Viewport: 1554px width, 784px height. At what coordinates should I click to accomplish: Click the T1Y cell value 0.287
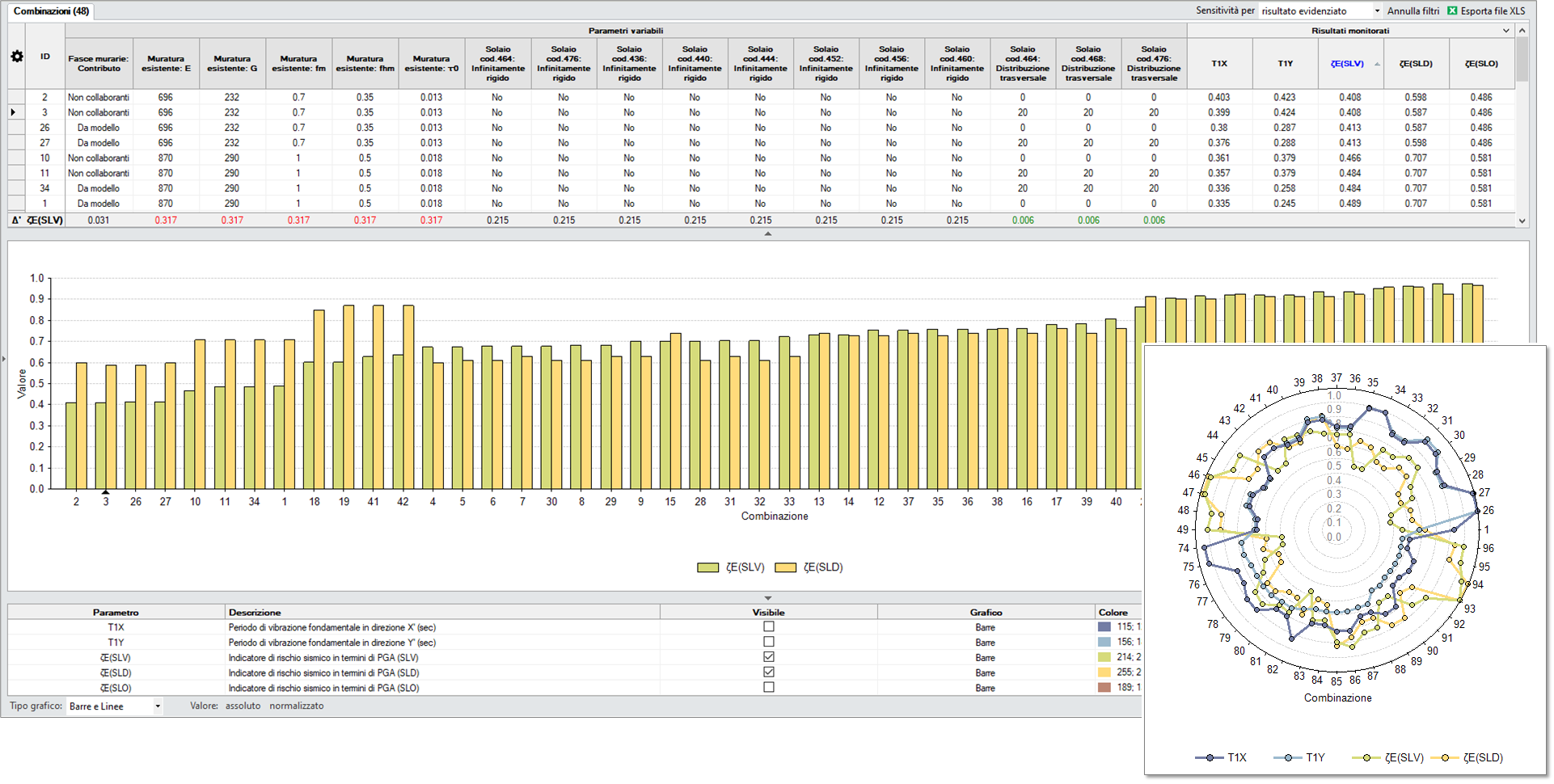pyautogui.click(x=1284, y=128)
